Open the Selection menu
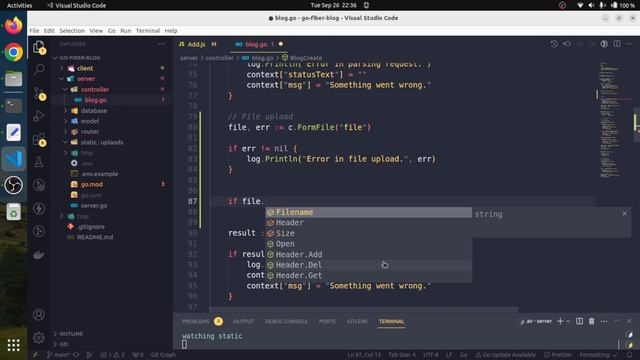Viewport: 640px width, 360px height. click(72, 31)
